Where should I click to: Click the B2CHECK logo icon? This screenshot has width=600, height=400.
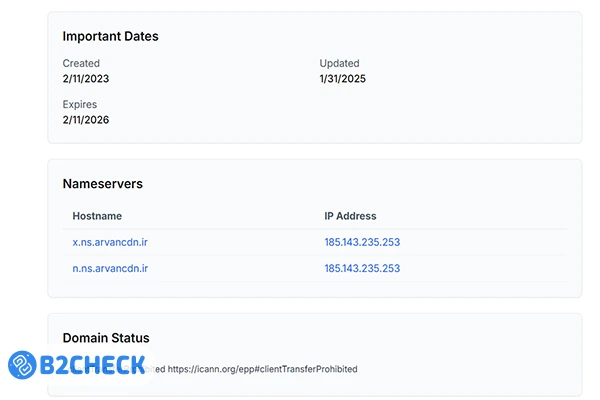pyautogui.click(x=24, y=364)
